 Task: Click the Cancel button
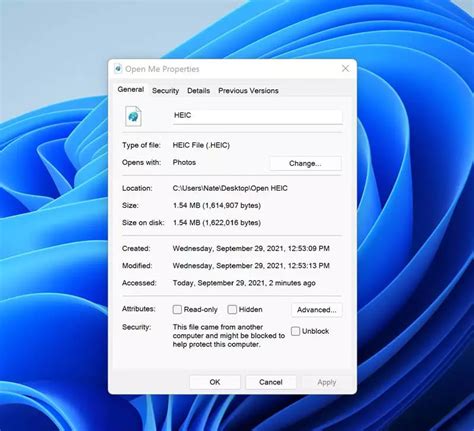point(271,382)
